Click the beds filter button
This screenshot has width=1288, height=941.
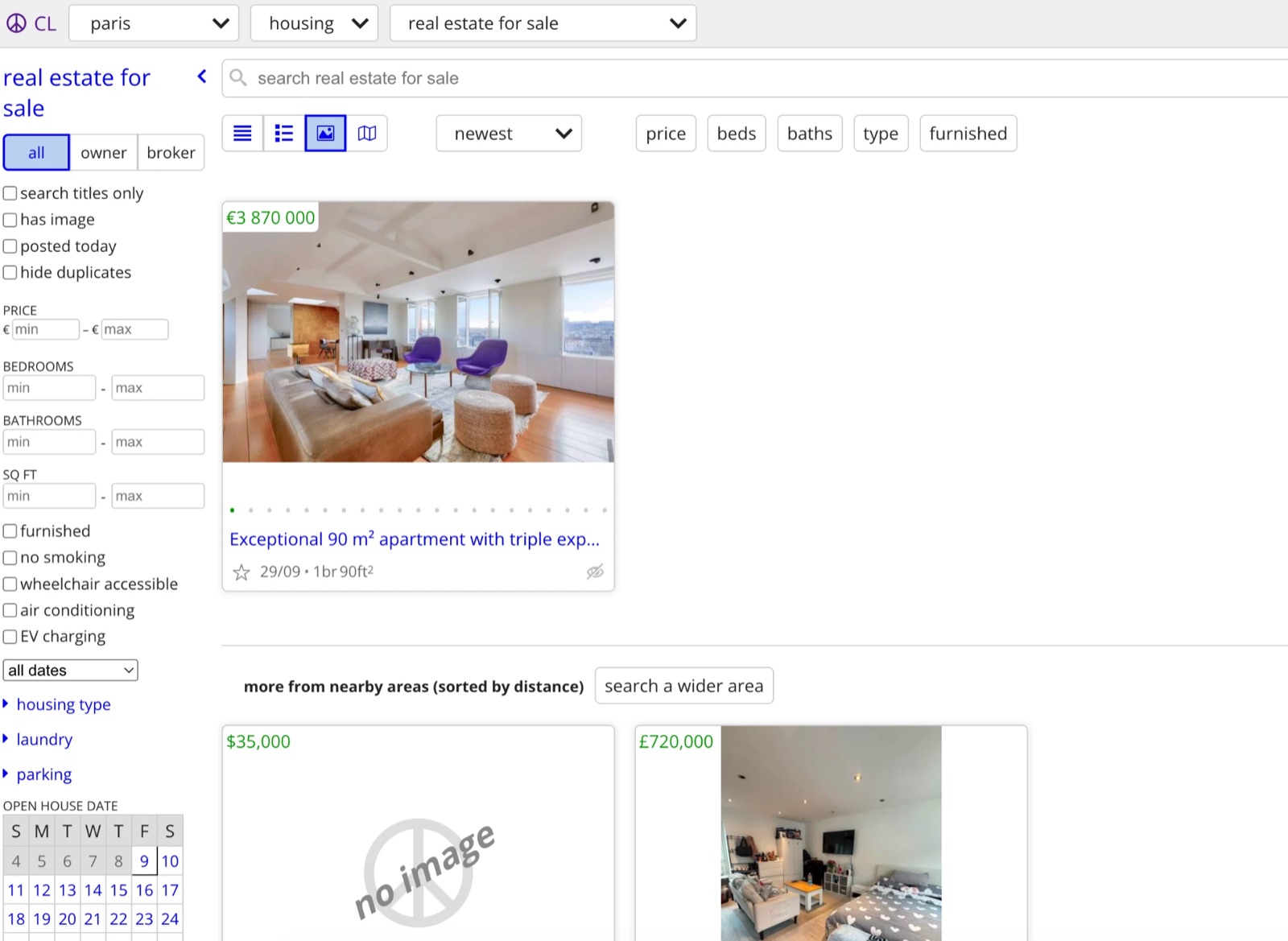coord(737,134)
